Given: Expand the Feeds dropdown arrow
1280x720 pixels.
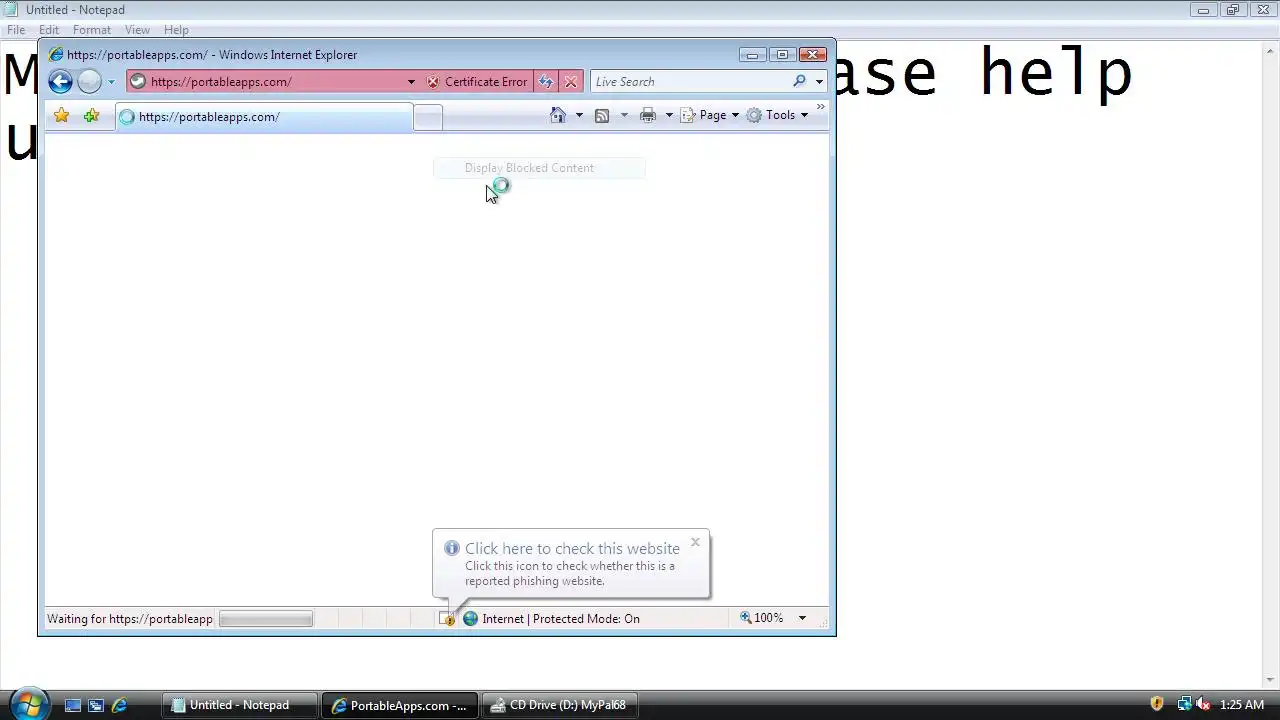Looking at the screenshot, I should tap(624, 115).
